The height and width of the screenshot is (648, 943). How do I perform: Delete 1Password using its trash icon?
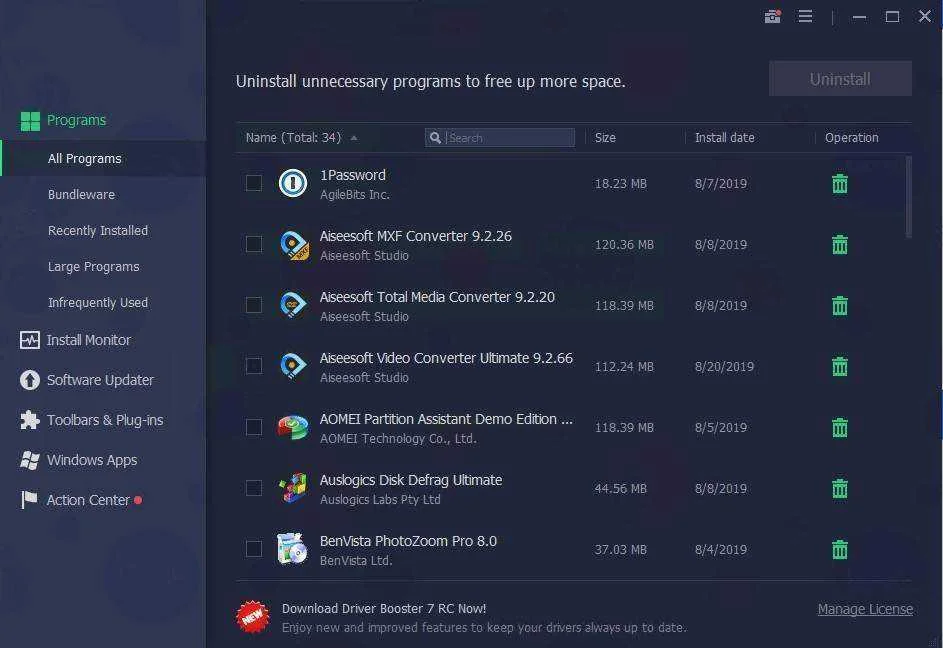pos(840,184)
